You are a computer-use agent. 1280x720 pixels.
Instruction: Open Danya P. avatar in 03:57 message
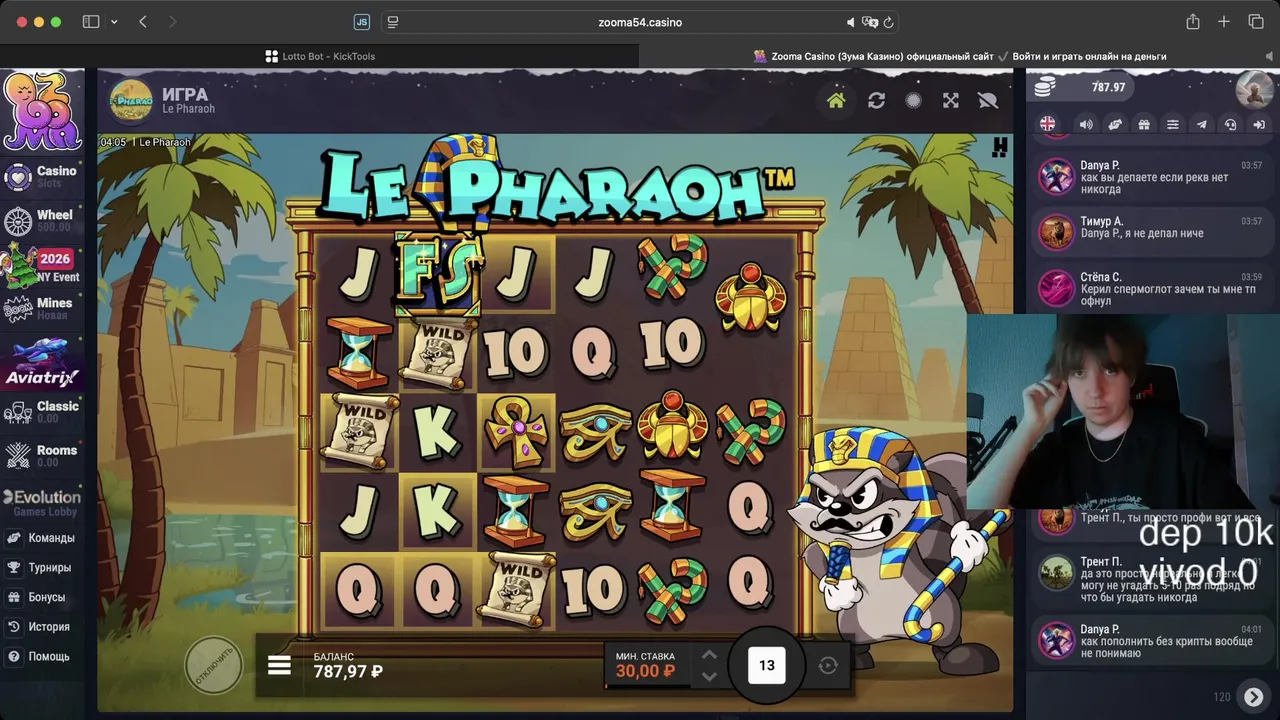point(1055,177)
